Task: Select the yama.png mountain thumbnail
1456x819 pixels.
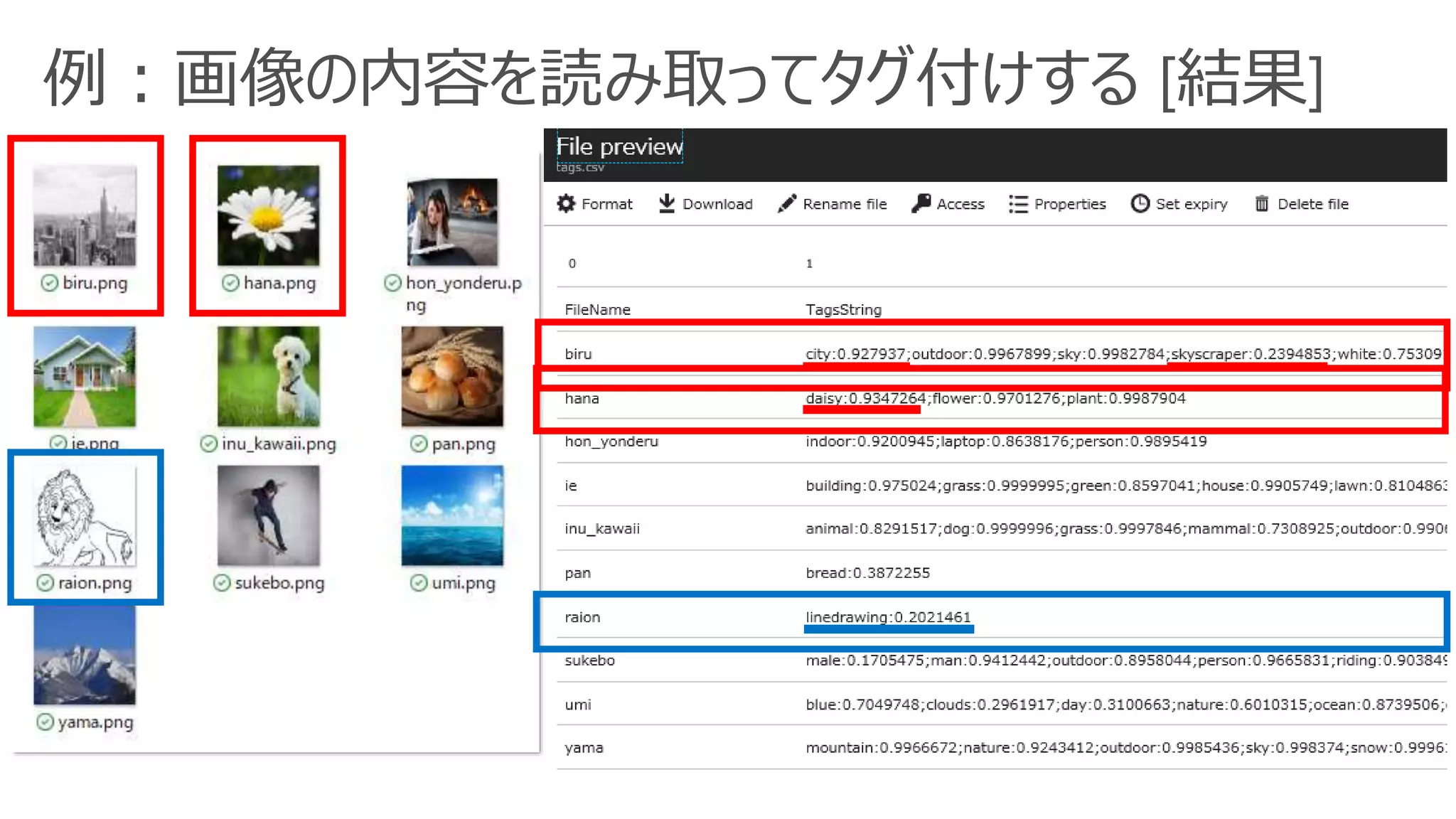Action: point(85,655)
